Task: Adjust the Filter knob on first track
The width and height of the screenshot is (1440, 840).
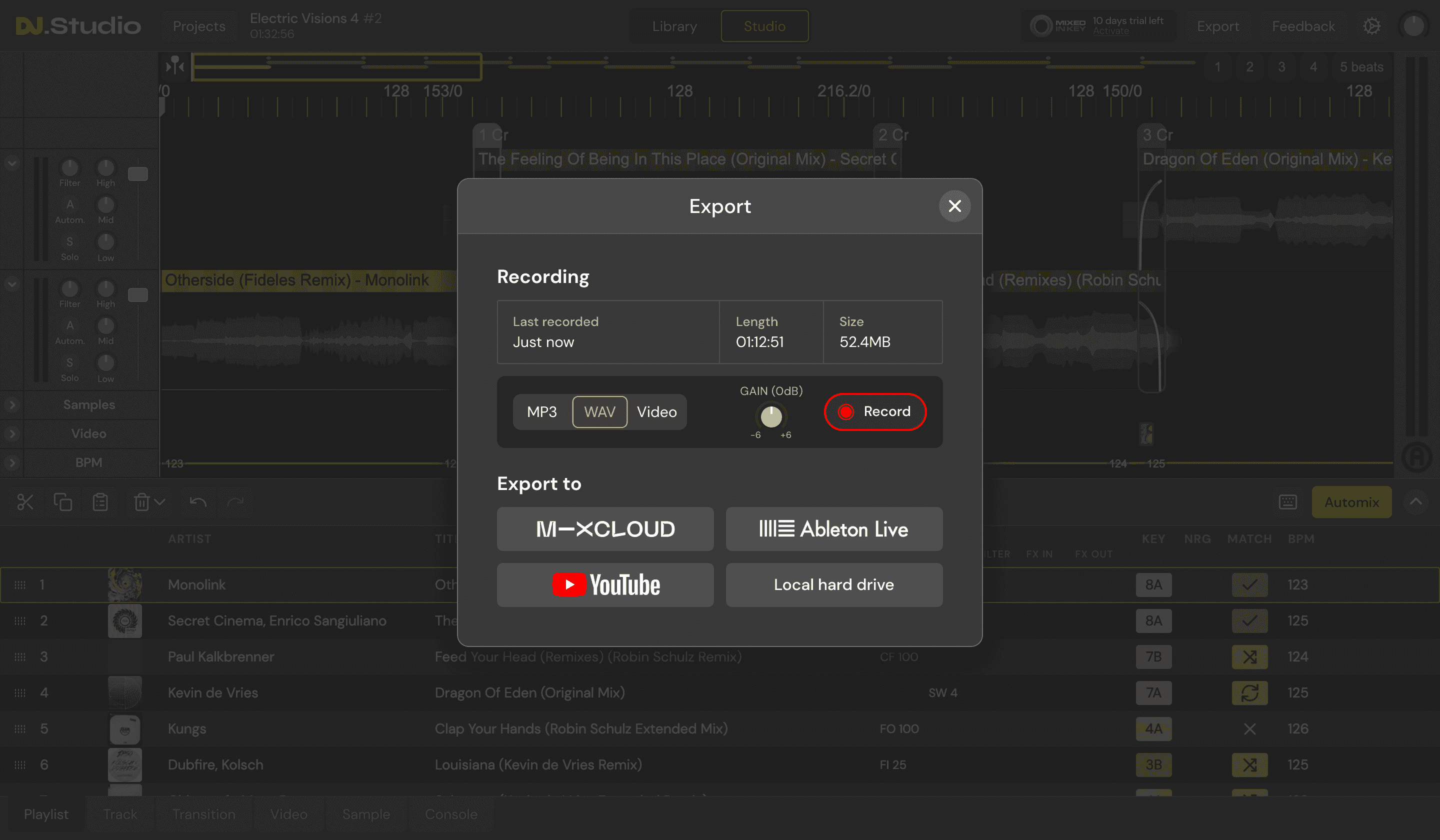Action: pos(69,167)
